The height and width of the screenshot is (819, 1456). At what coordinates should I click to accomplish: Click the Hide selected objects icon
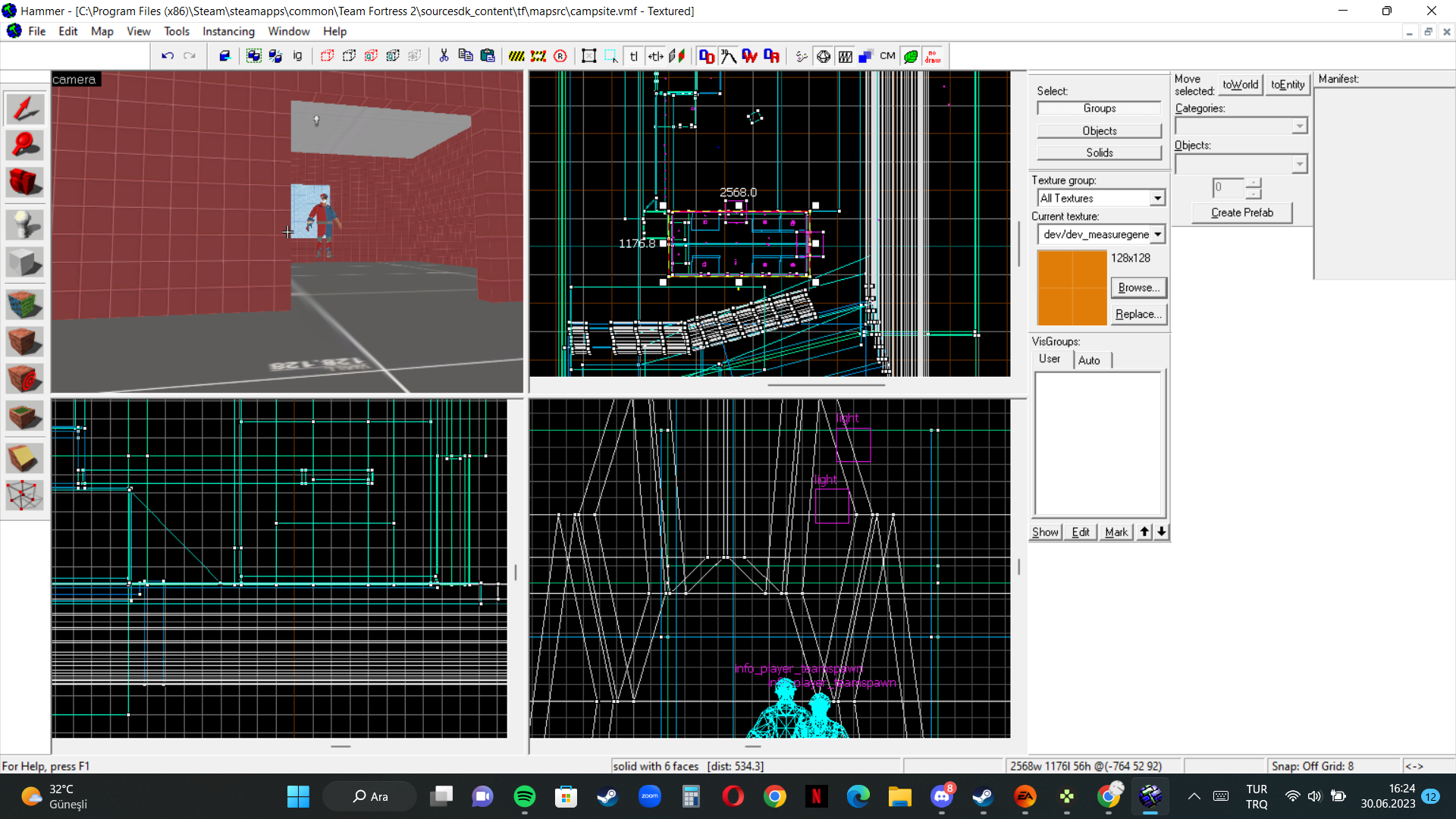tap(328, 56)
